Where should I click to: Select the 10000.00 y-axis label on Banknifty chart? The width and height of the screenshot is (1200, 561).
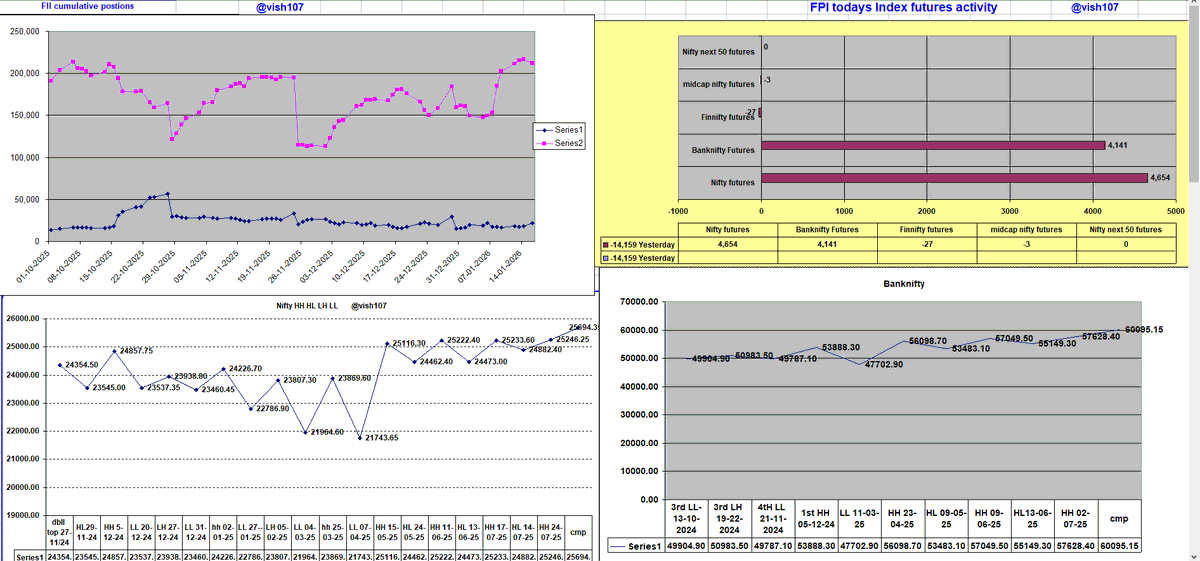point(640,471)
